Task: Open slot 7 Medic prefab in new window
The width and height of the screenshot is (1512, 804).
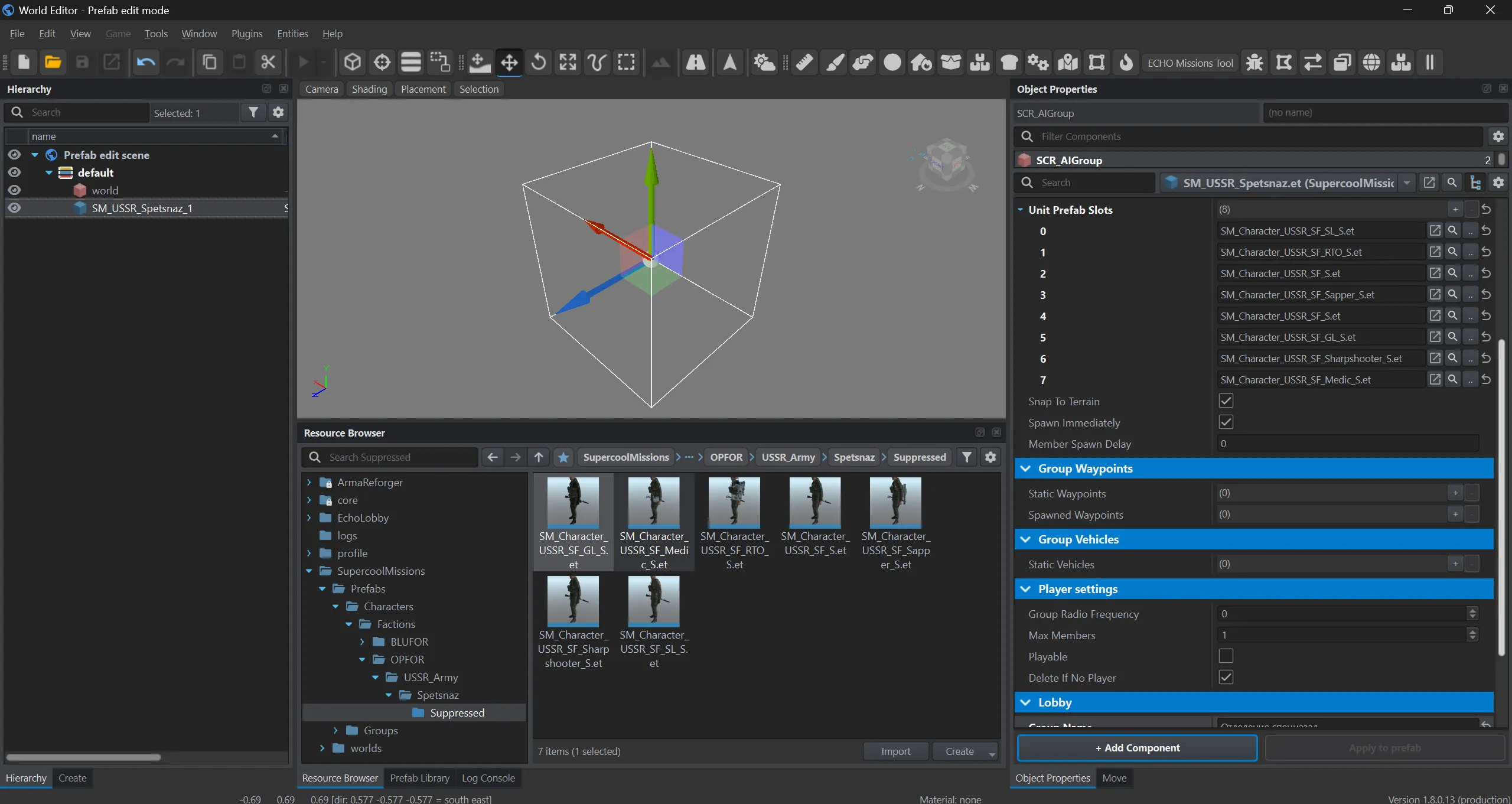Action: tap(1435, 379)
